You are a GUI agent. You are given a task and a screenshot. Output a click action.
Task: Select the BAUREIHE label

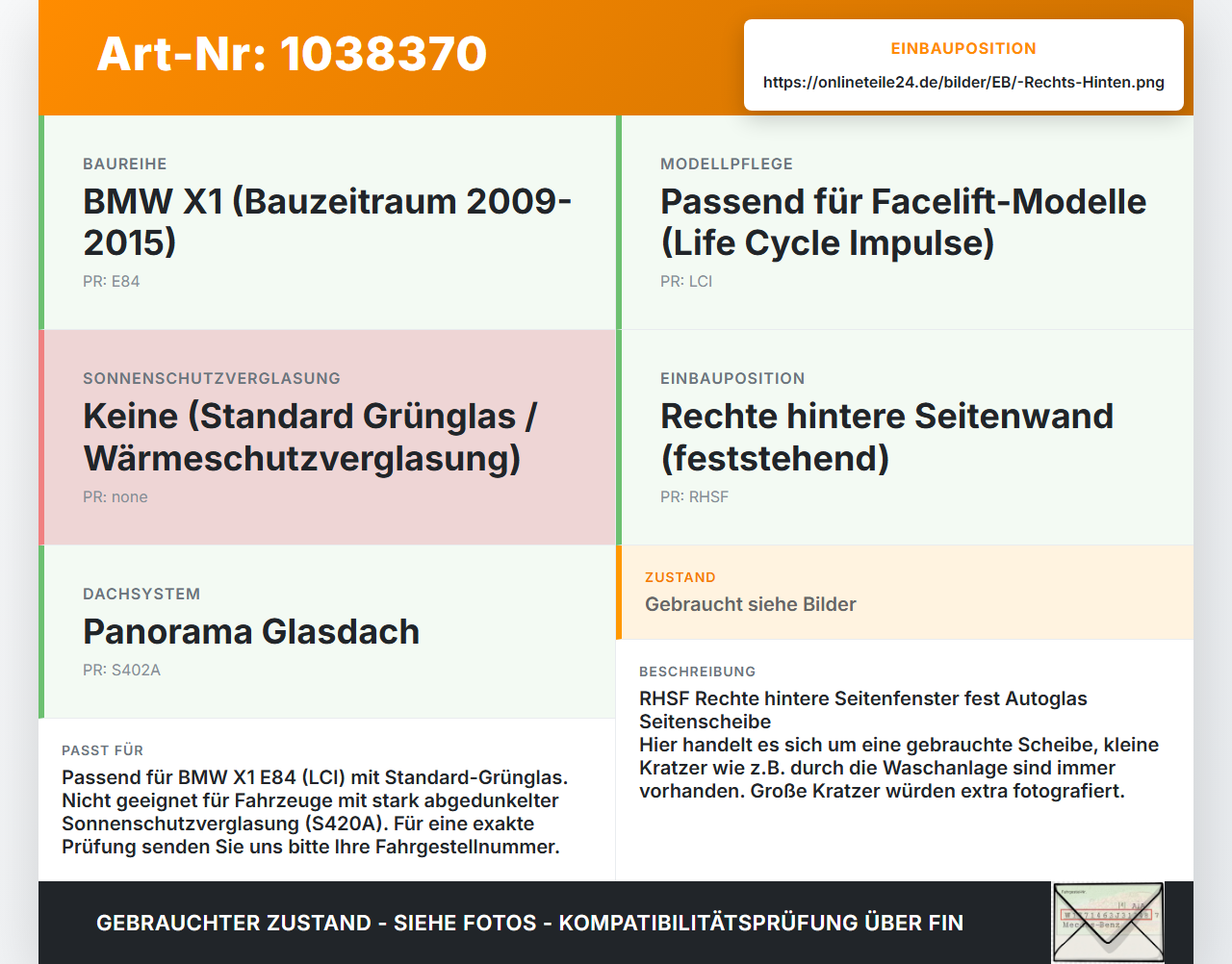pos(125,164)
